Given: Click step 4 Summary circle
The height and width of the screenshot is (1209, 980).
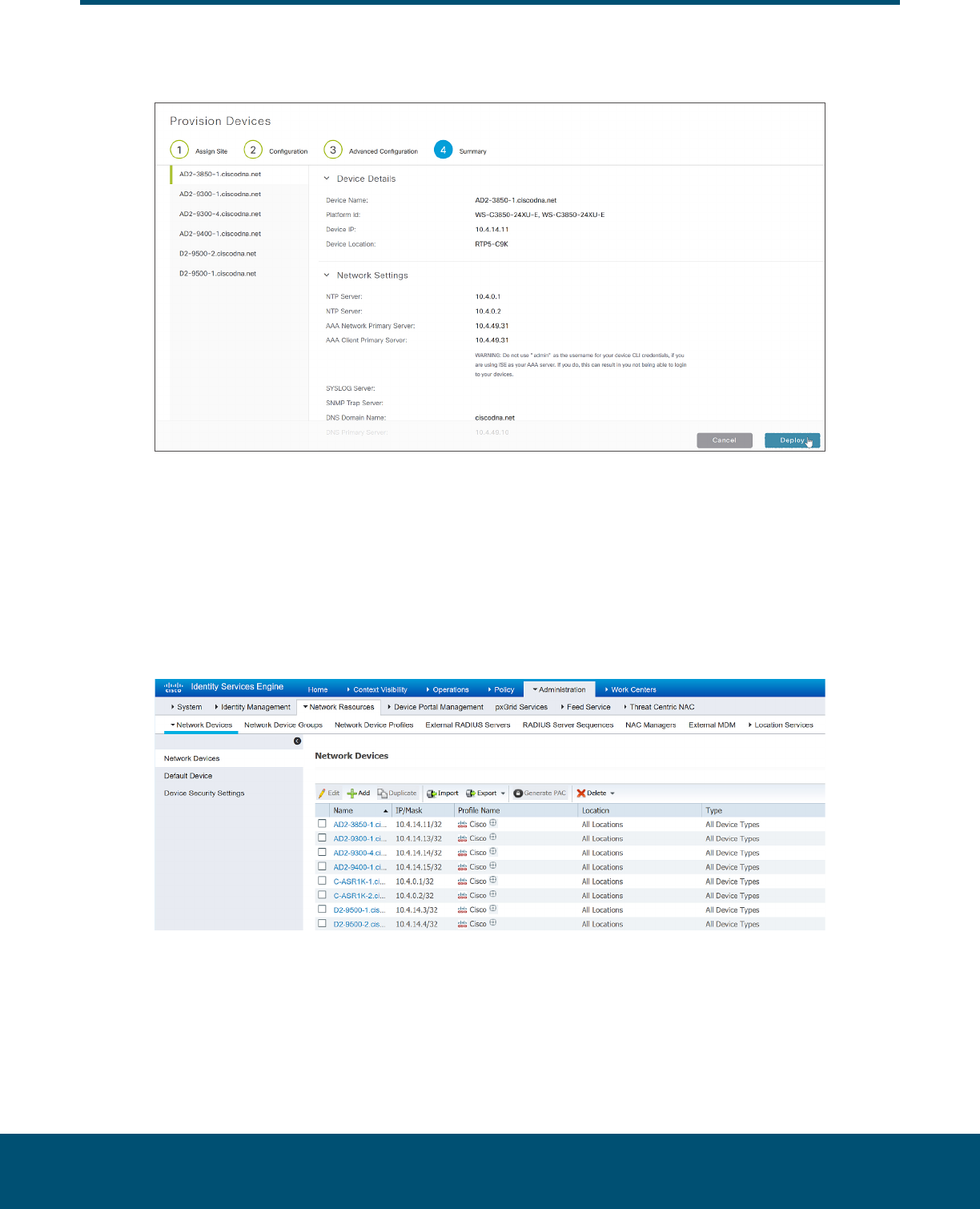Looking at the screenshot, I should [443, 150].
